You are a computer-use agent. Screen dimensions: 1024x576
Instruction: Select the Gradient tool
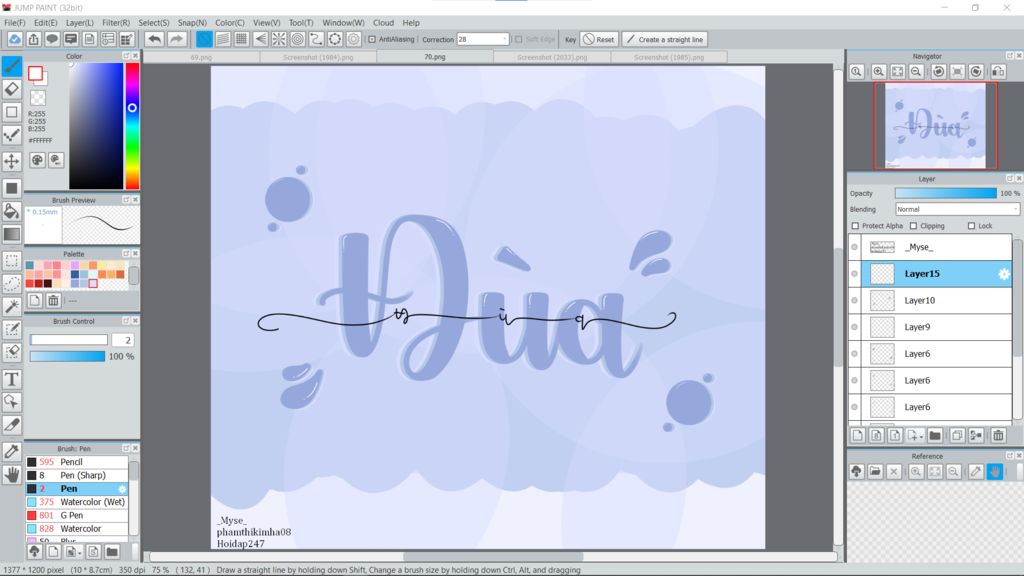[x=12, y=234]
